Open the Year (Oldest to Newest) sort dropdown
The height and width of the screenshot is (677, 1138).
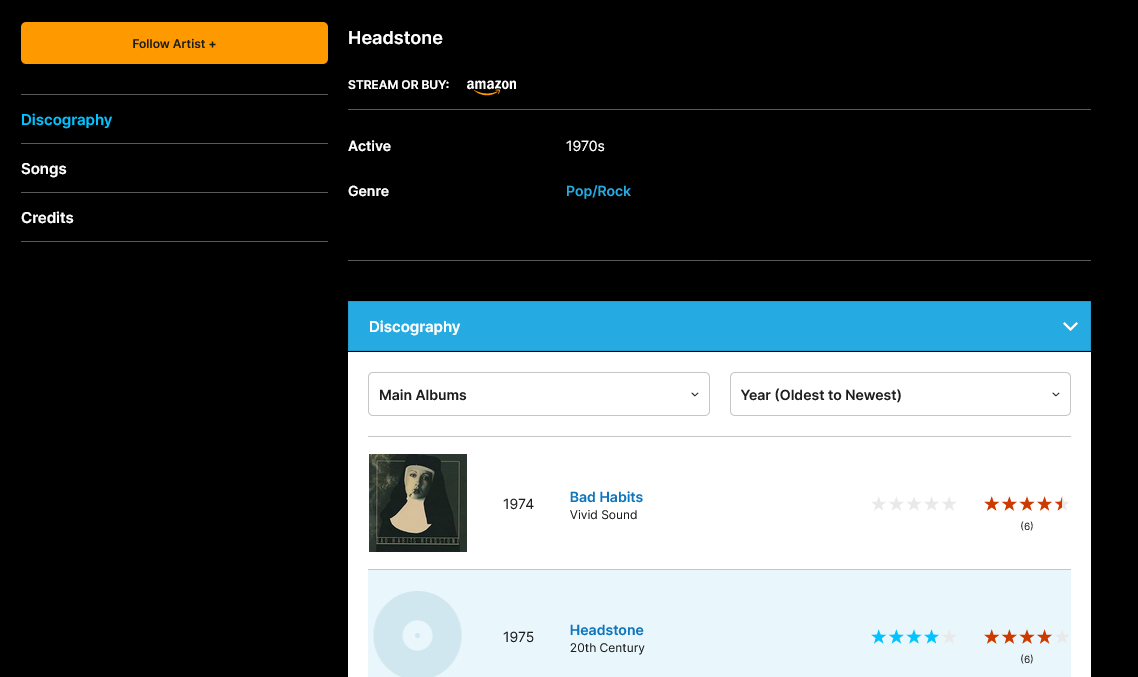(x=899, y=395)
